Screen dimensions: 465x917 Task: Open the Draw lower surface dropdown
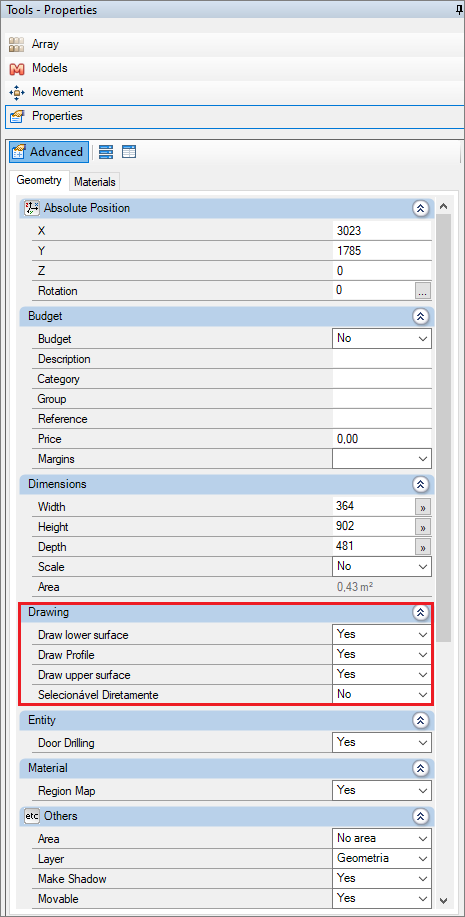tap(382, 634)
